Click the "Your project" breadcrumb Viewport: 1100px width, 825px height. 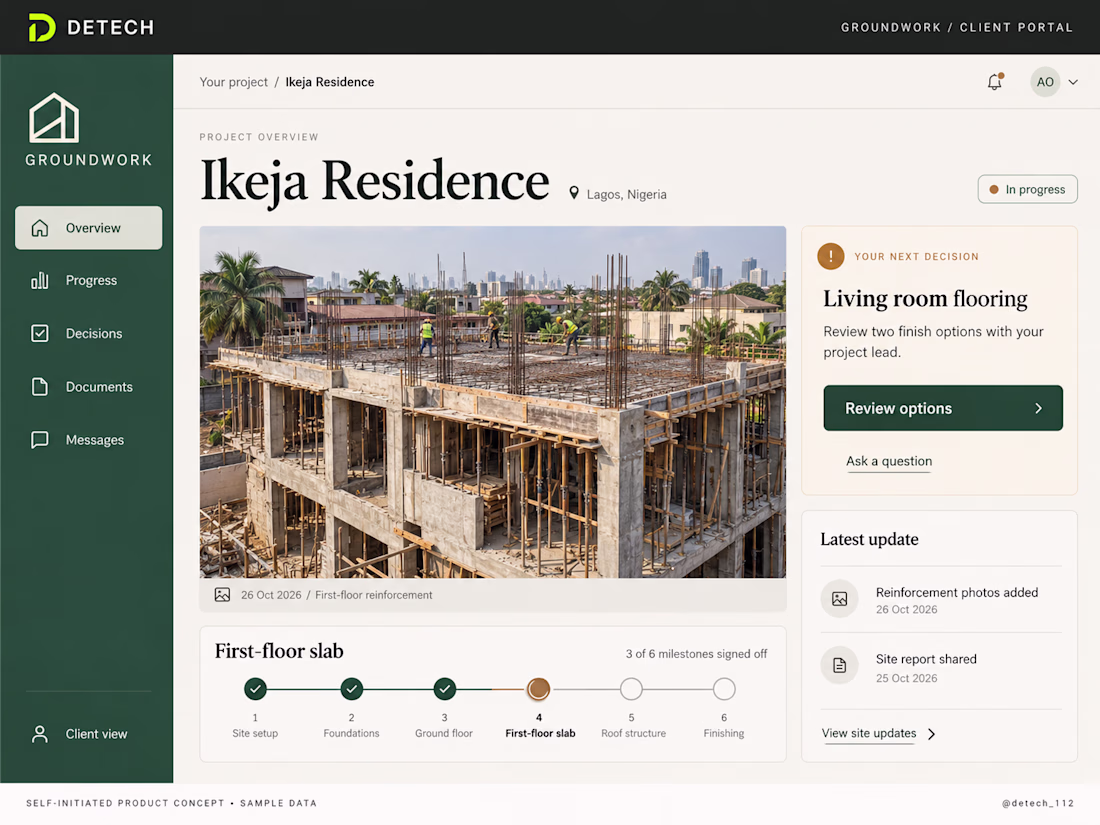(x=234, y=82)
